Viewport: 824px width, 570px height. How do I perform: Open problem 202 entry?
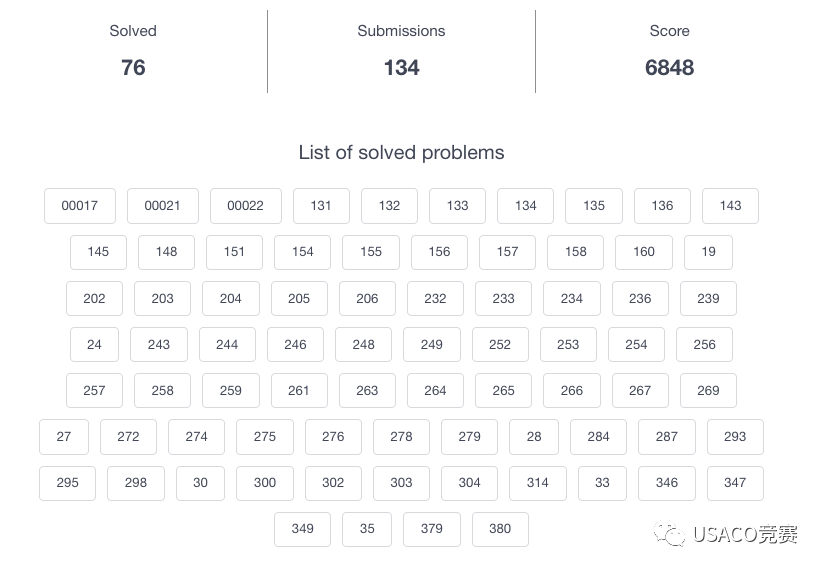[x=94, y=298]
